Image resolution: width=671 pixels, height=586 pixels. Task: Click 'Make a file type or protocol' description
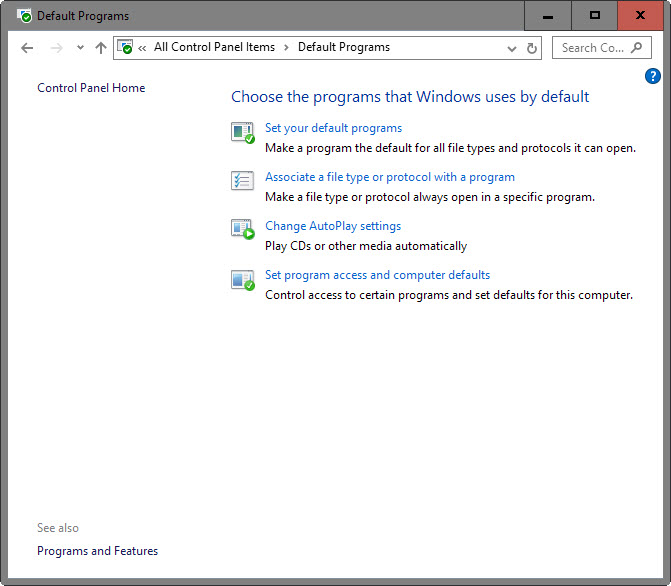(x=430, y=197)
